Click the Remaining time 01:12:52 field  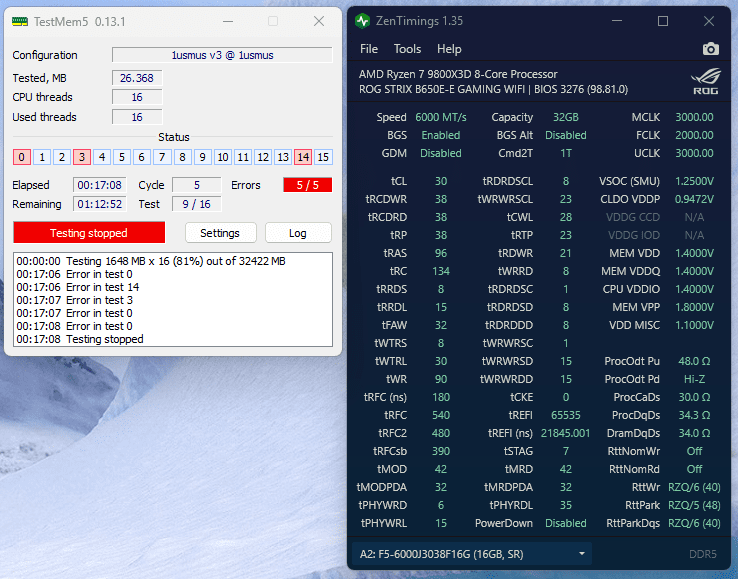pyautogui.click(x=99, y=204)
